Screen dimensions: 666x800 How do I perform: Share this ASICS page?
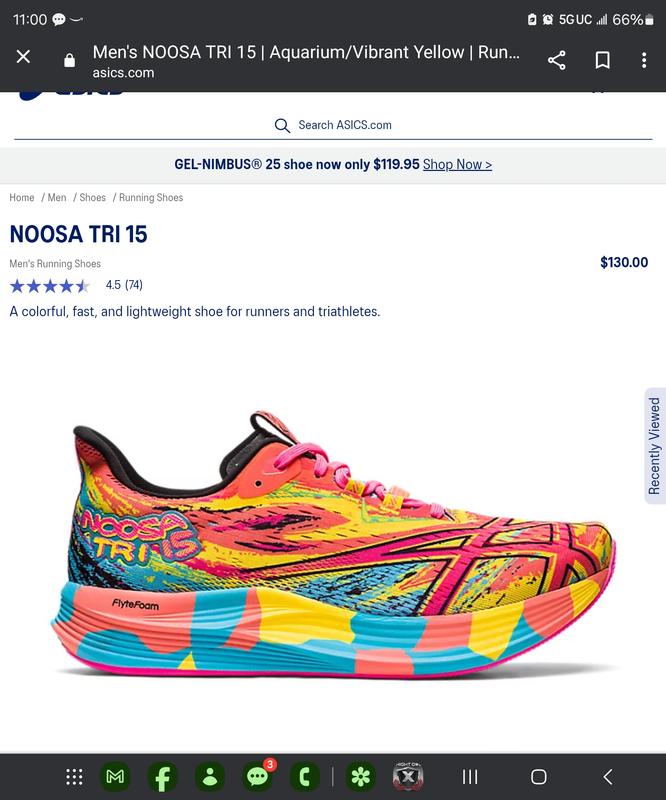[x=556, y=60]
